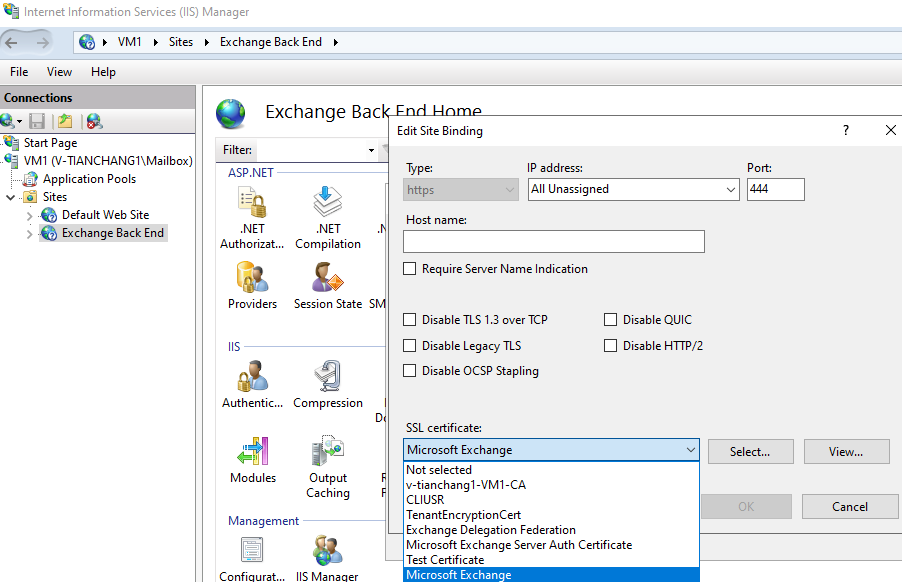Open the Providers feature icon
Viewport: 902px width, 582px height.
252,277
